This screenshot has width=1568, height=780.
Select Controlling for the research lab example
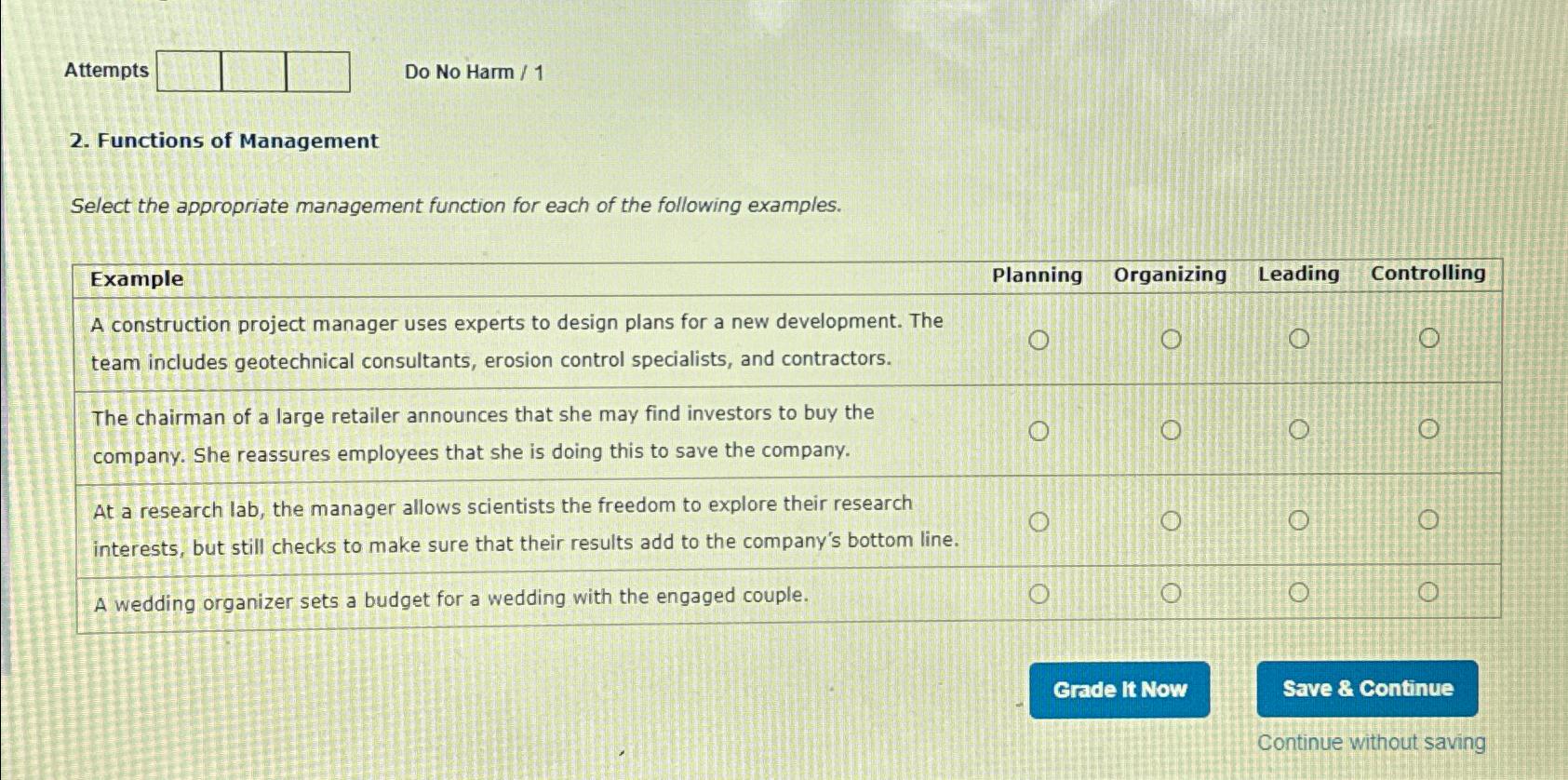click(1430, 518)
